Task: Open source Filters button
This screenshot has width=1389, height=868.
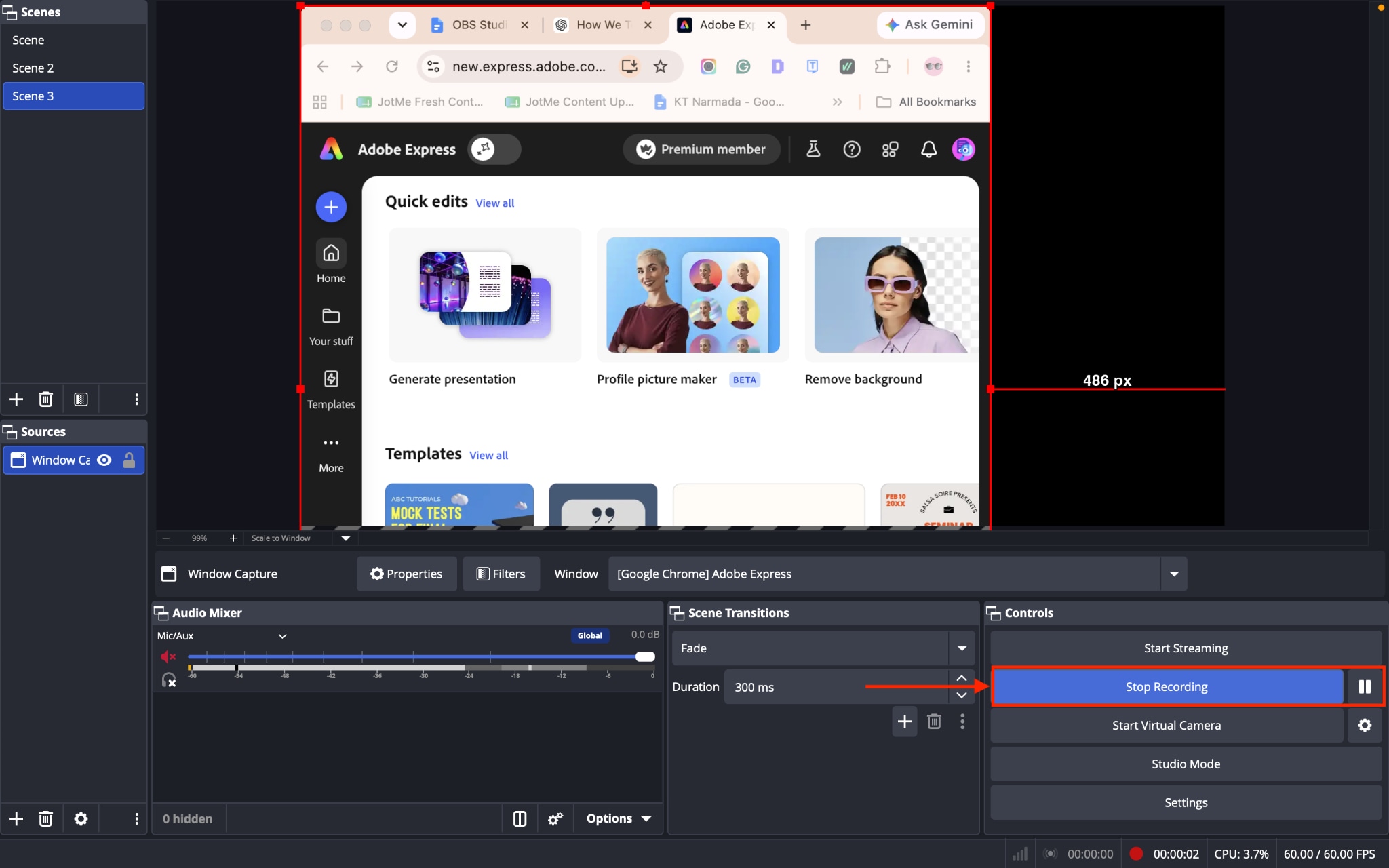Action: coord(501,574)
